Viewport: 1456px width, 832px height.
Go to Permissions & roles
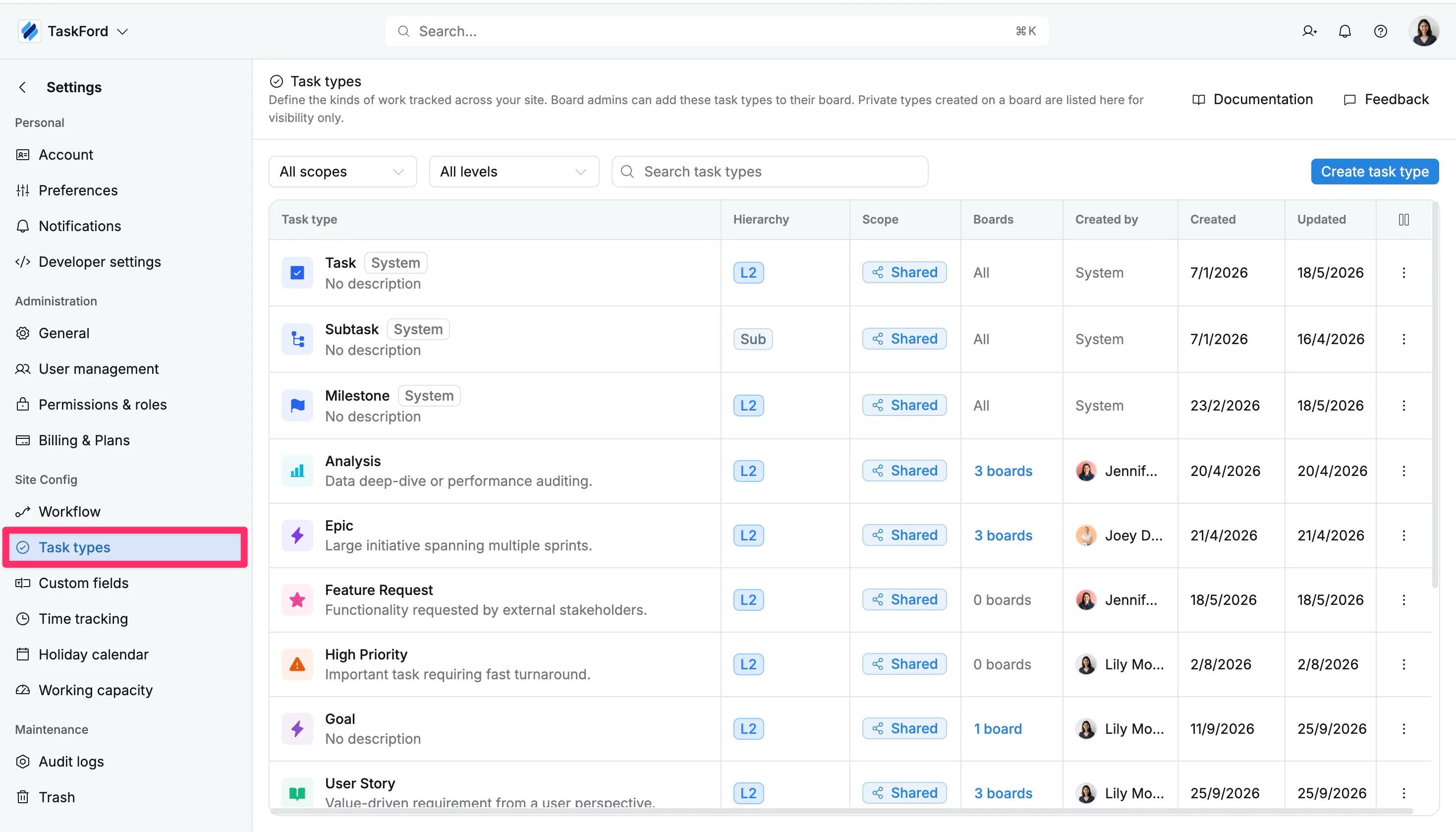click(x=127, y=405)
